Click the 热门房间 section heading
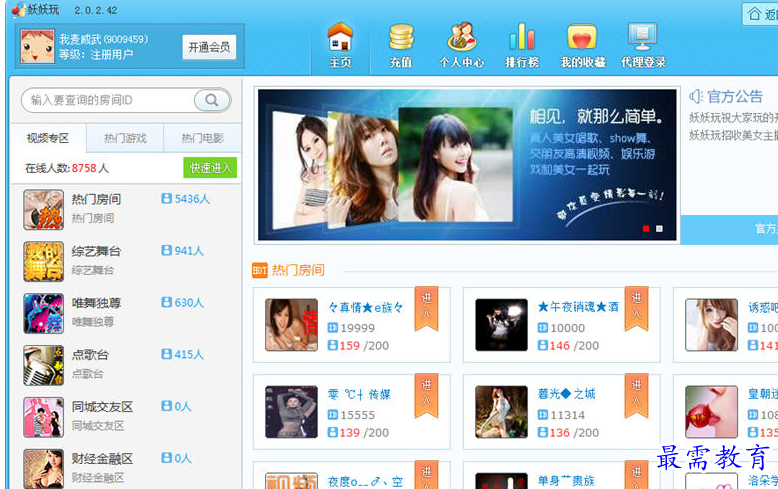The height and width of the screenshot is (489, 778). tap(298, 270)
